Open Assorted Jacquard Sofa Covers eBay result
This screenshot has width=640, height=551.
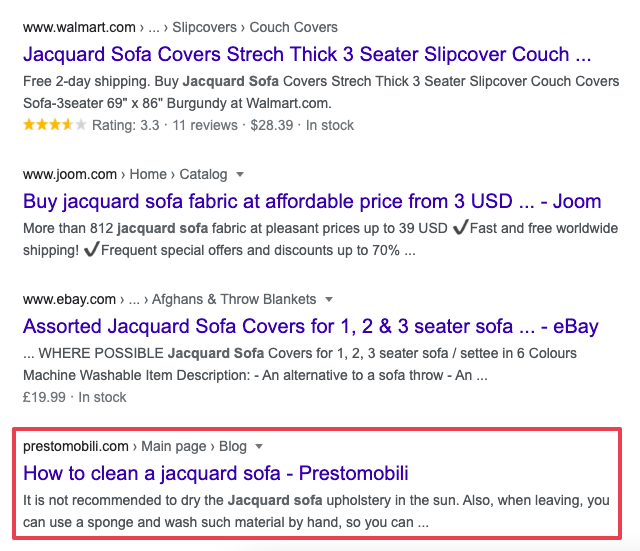point(311,326)
